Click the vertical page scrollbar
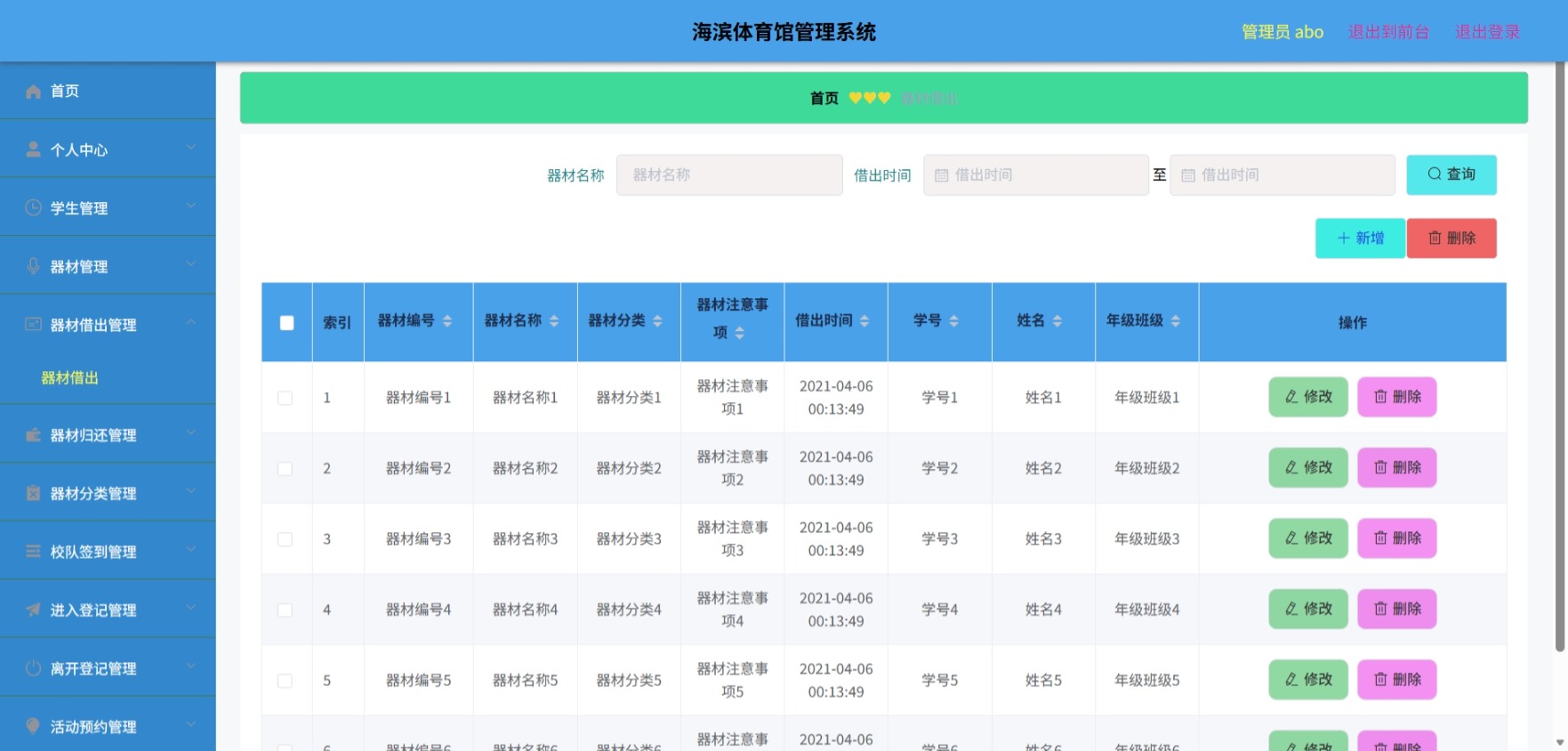This screenshot has width=1568, height=751. (x=1560, y=356)
